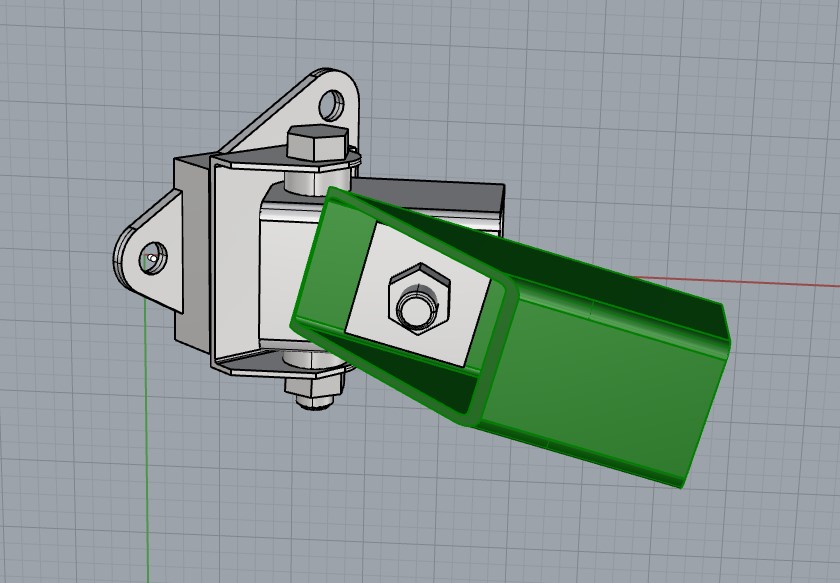840x583 pixels.
Task: Select the top hex bolt head
Action: tap(318, 142)
